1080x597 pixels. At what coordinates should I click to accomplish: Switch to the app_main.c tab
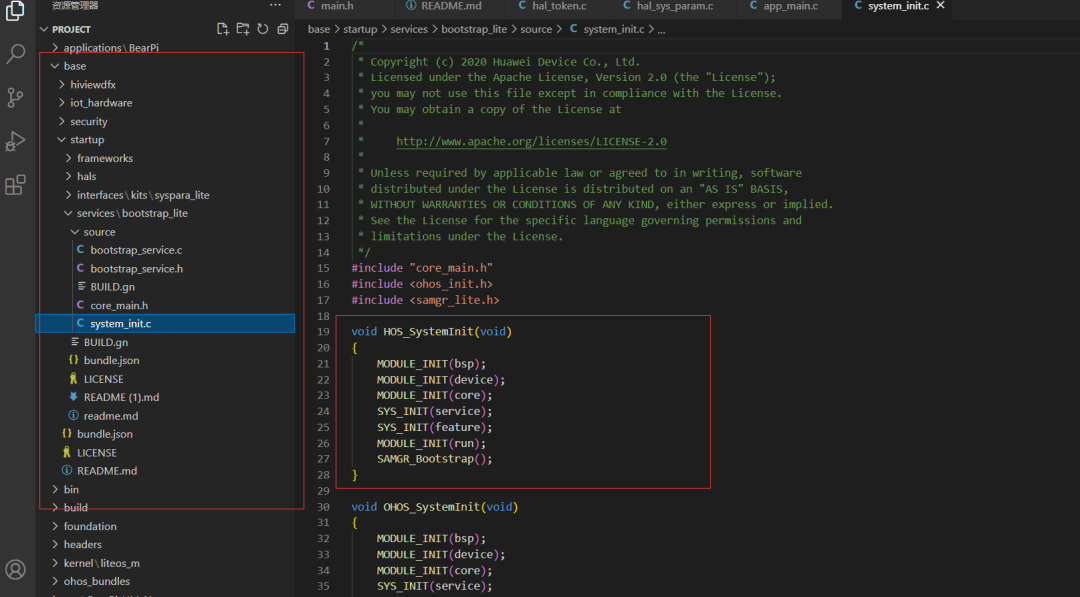tap(790, 6)
